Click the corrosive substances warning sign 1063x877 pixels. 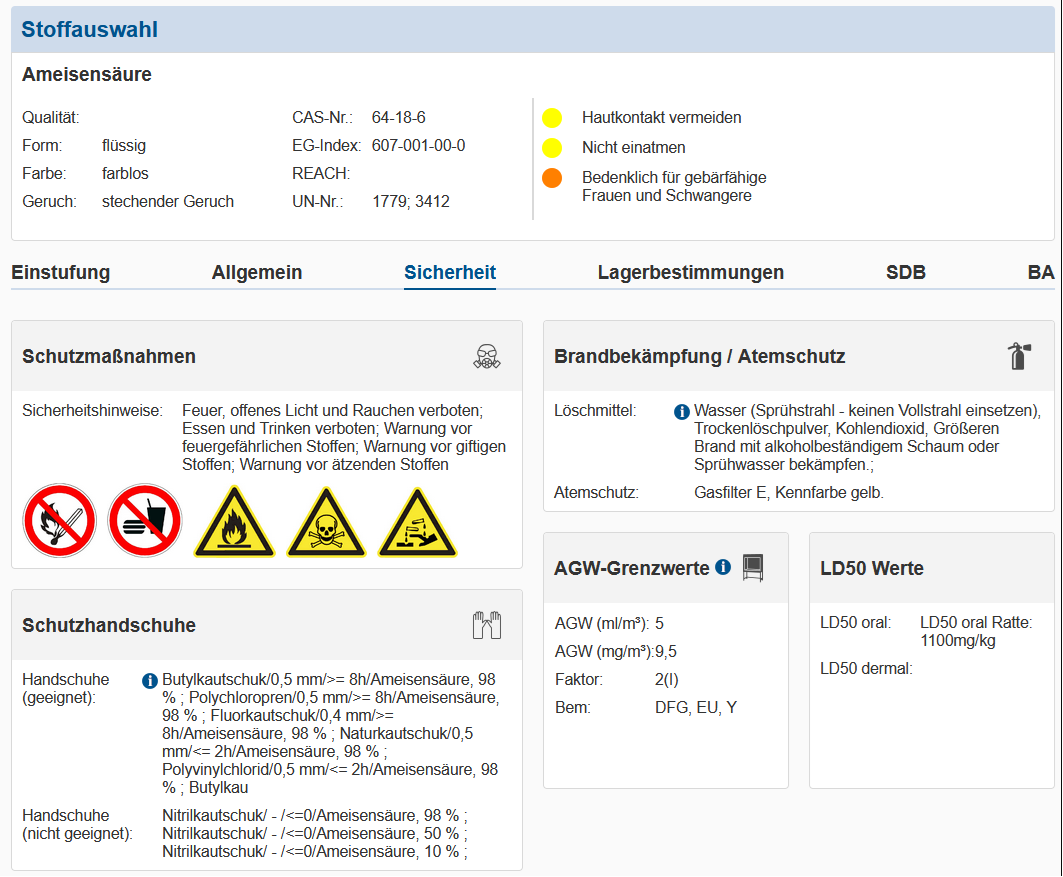tap(418, 523)
